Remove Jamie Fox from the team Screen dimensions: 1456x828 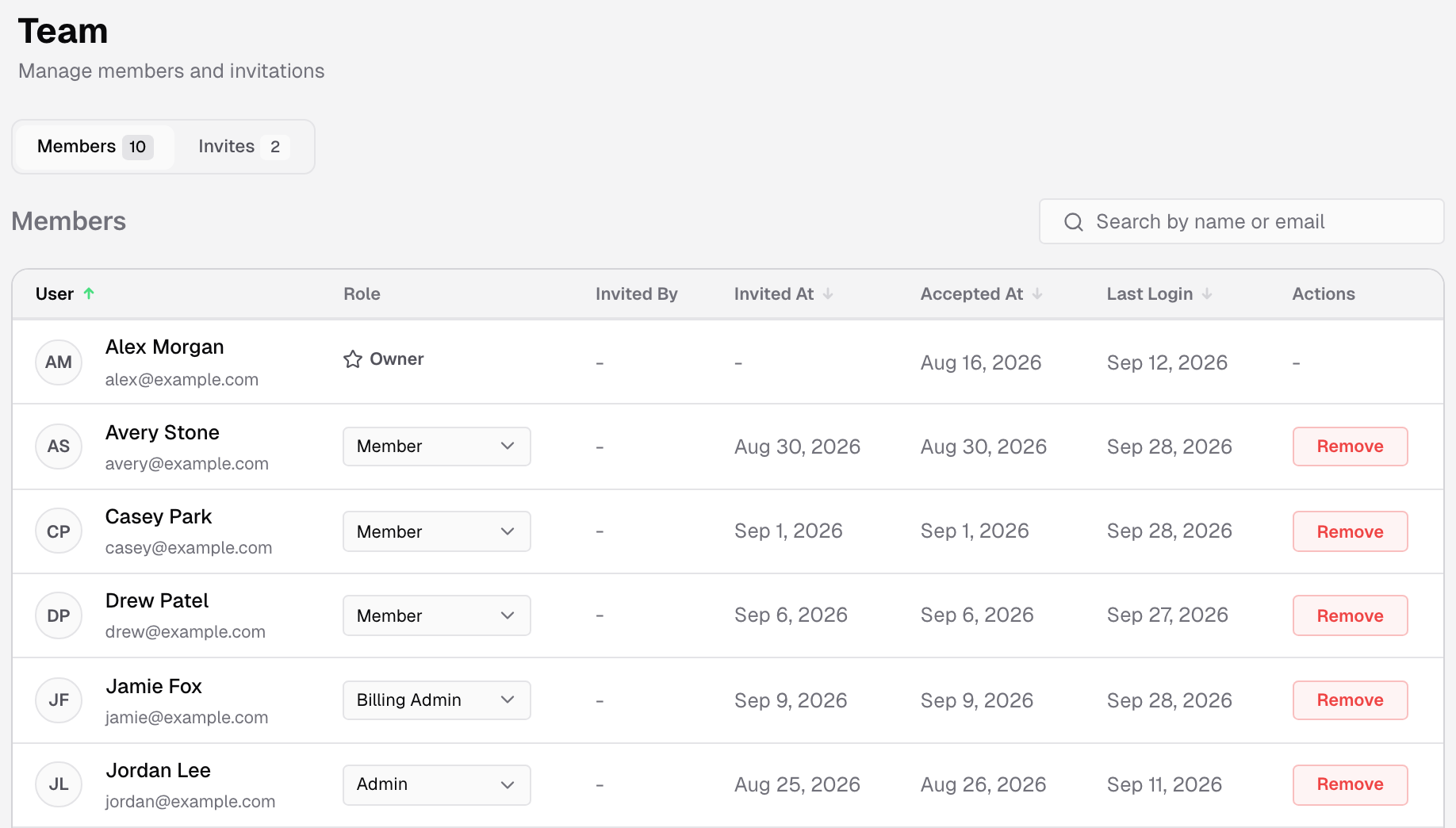(x=1351, y=700)
